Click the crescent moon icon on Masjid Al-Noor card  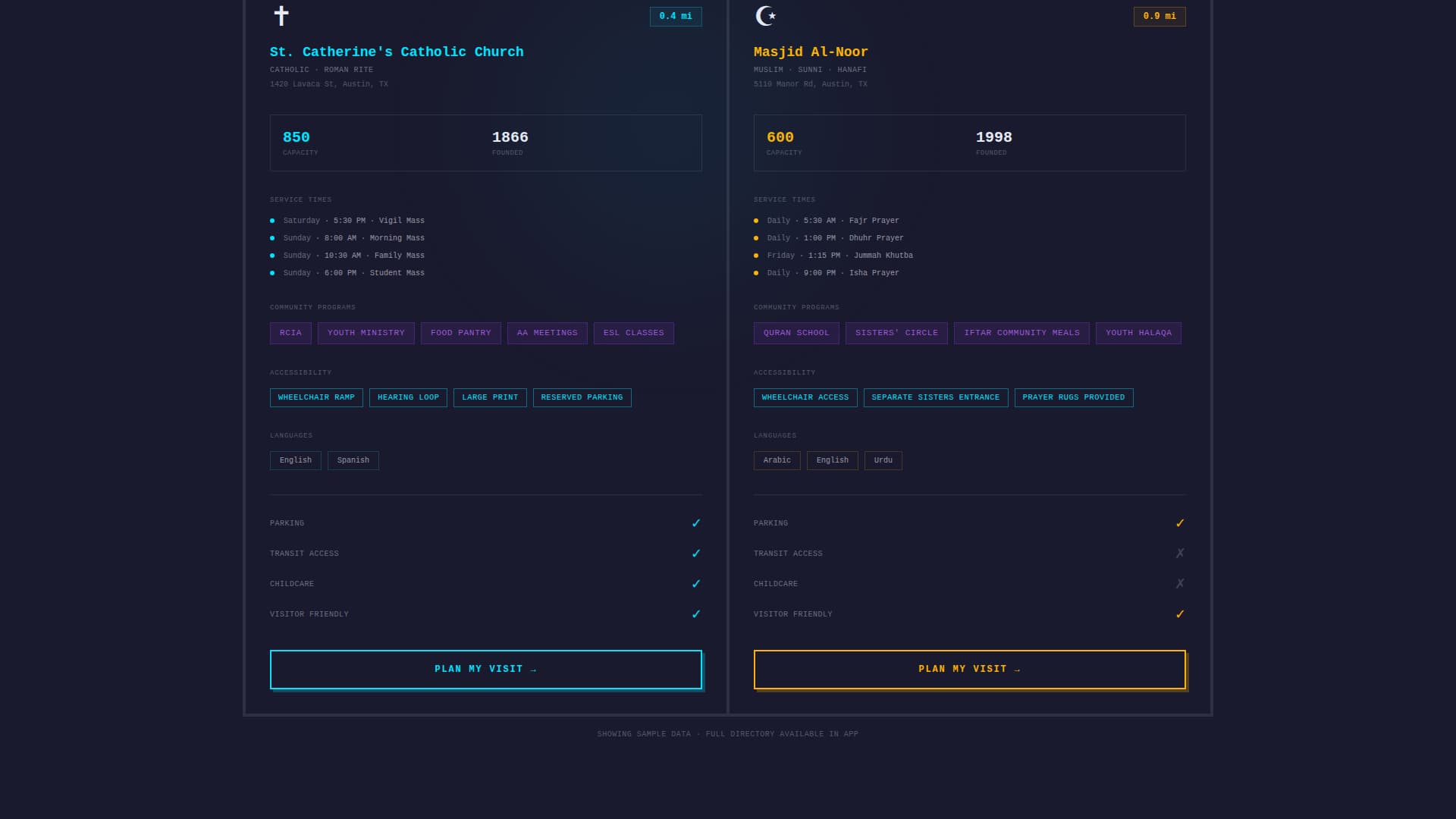(766, 16)
